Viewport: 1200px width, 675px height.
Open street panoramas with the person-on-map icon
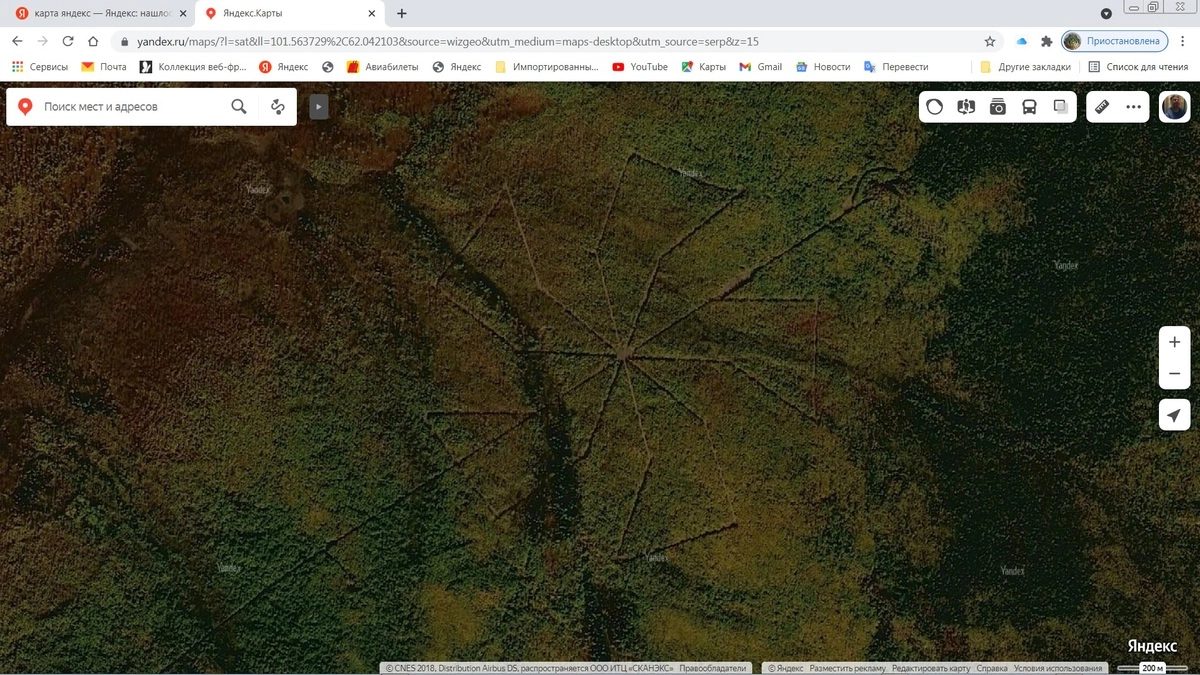coord(966,107)
